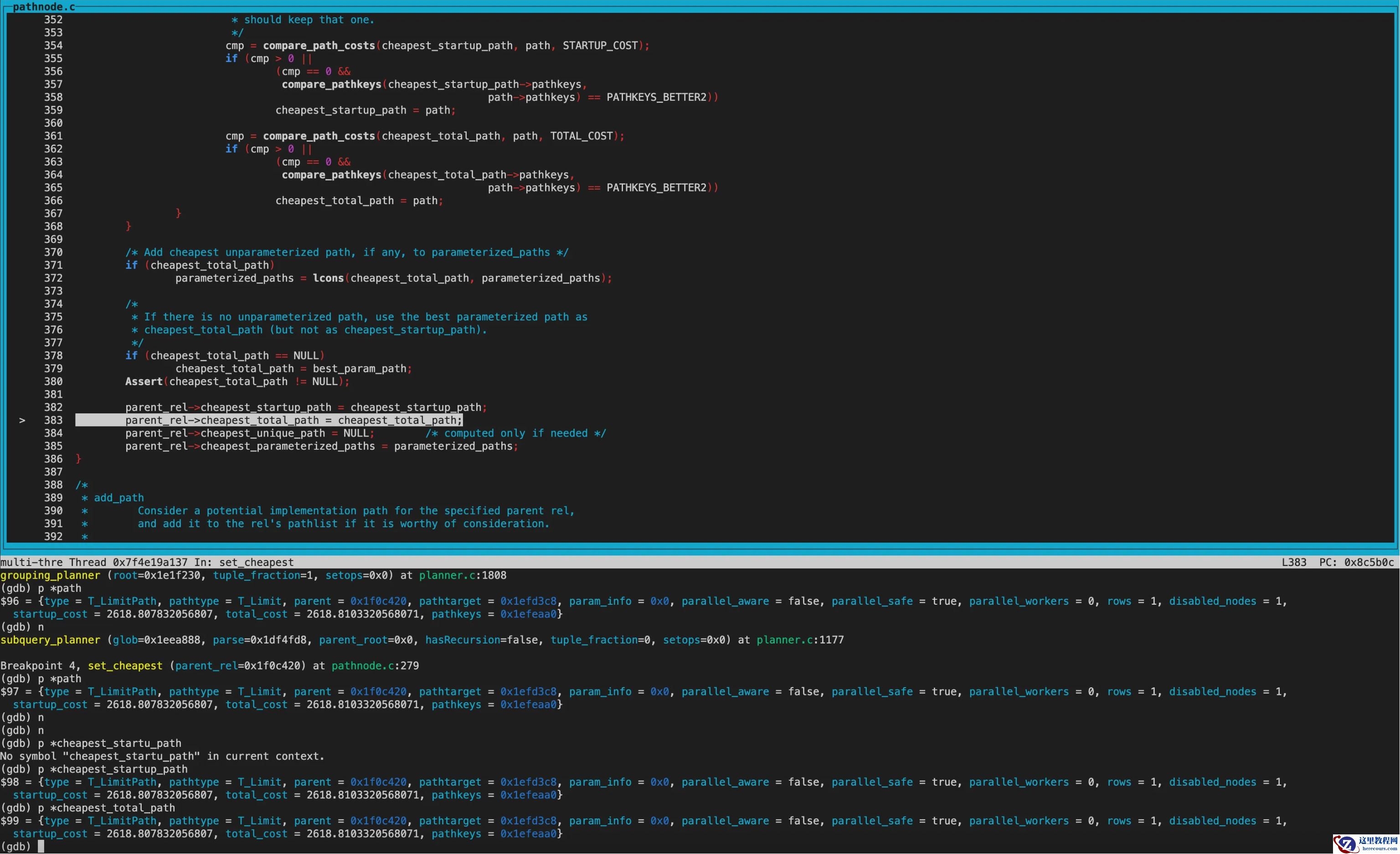The image size is (1400, 854).
Task: Click the pathnode.c title of the source window
Action: click(44, 7)
